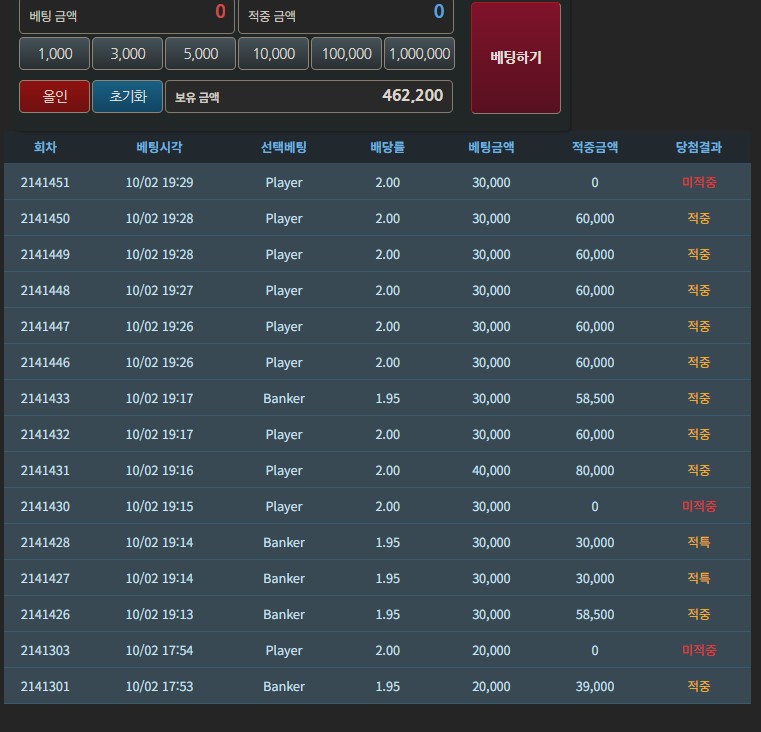Screen dimensions: 761x732
Task: Click the 적중 금액 amount field
Action: pos(346,16)
